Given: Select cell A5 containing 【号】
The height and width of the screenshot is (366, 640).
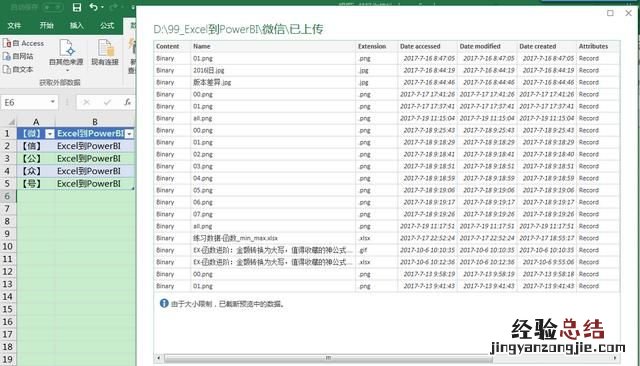Looking at the screenshot, I should tap(36, 184).
